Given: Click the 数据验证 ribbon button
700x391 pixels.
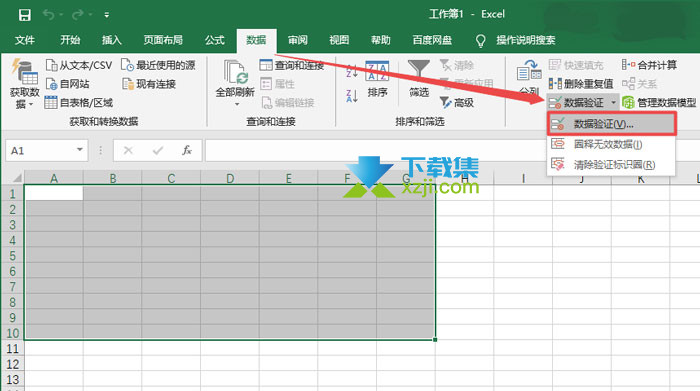Looking at the screenshot, I should 576,103.
